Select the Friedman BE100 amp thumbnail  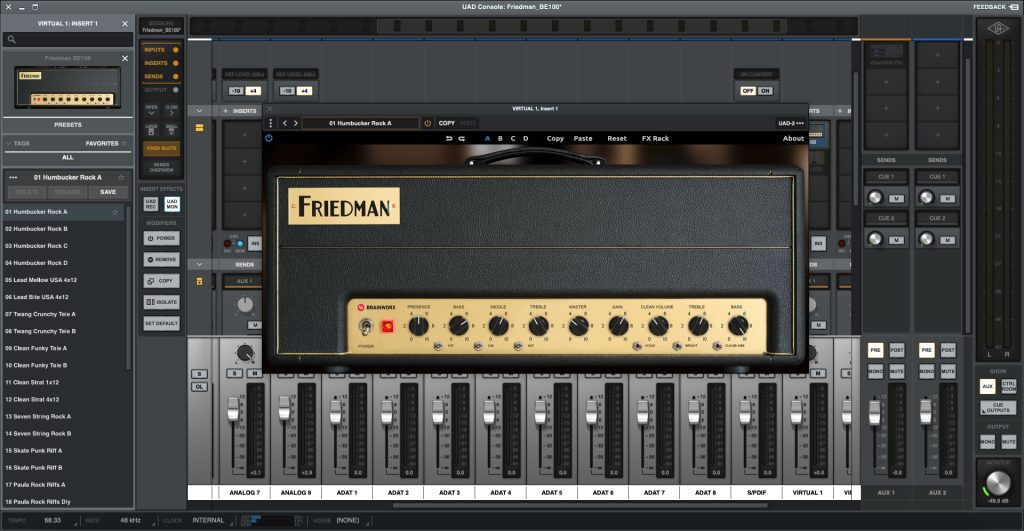[x=67, y=88]
